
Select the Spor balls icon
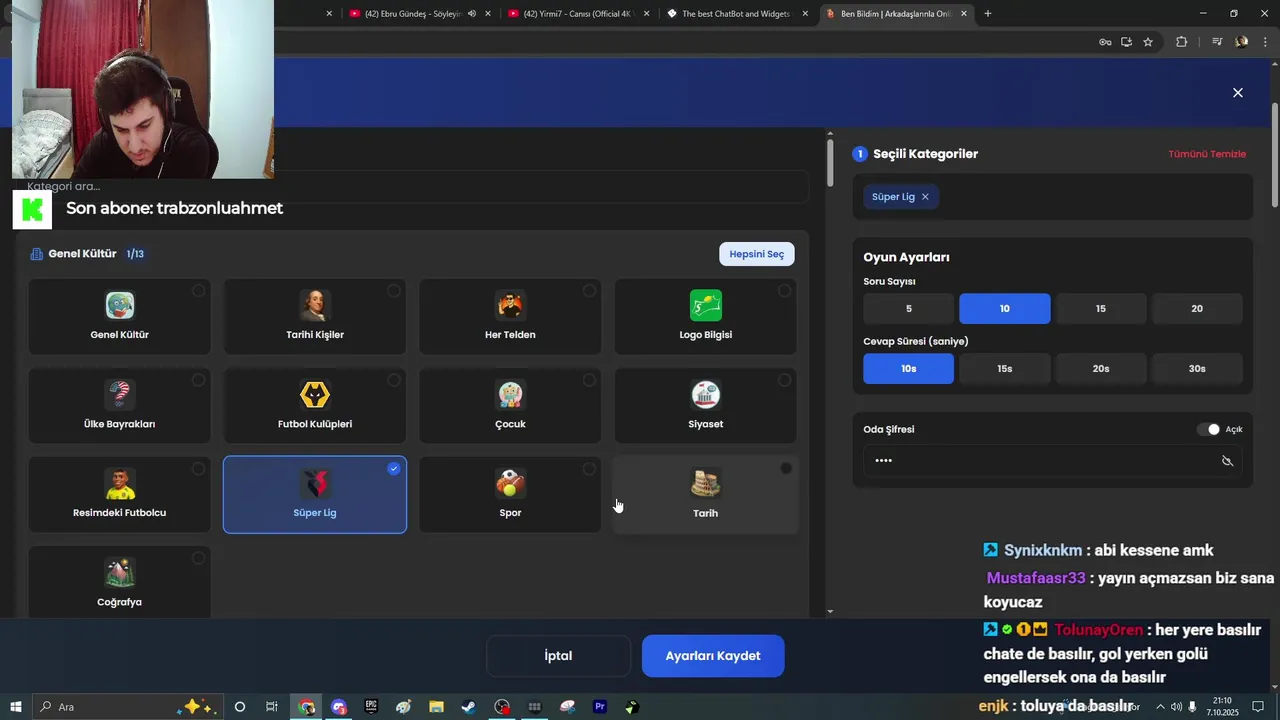[510, 483]
